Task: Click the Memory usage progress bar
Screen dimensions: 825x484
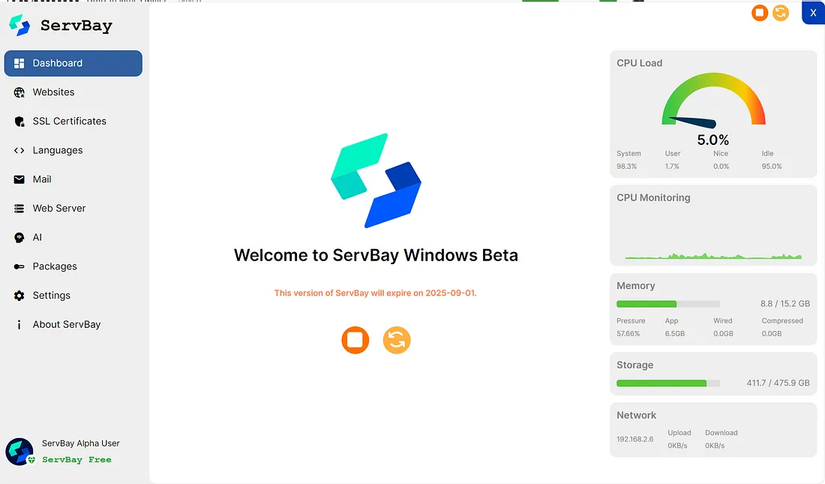Action: [668, 304]
